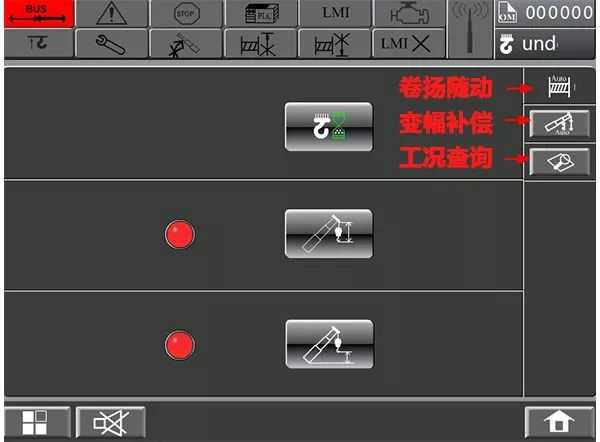The width and height of the screenshot is (600, 442).
Task: Click the engine fault indicator icon
Action: pos(409,13)
